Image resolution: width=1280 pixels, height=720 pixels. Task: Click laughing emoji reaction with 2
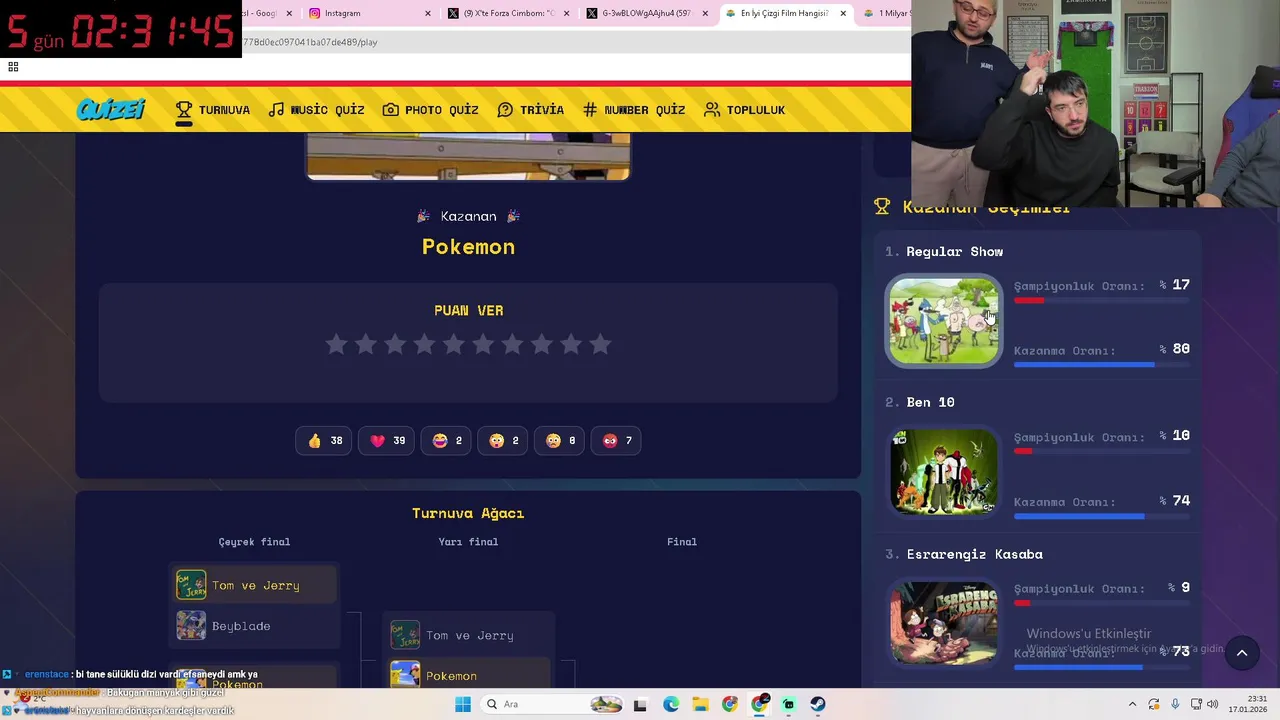pos(447,440)
